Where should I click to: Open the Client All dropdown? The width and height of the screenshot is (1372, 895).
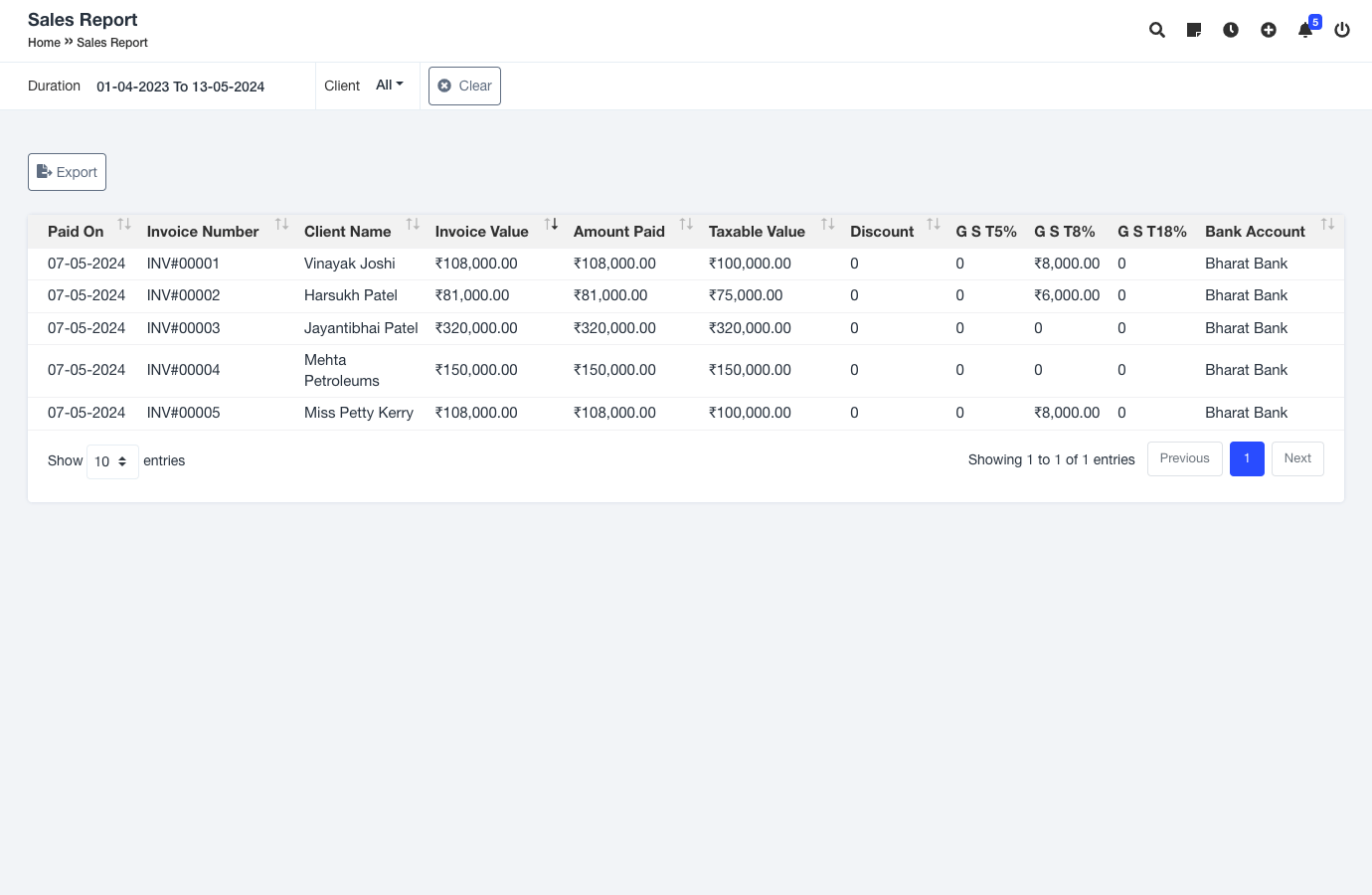coord(389,86)
